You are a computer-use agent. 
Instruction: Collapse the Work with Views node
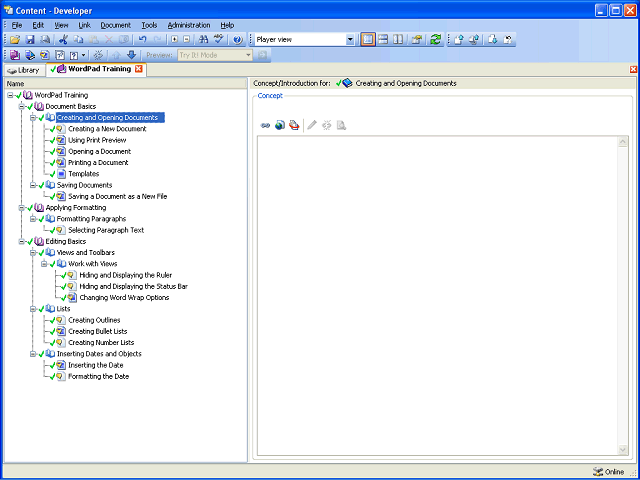[44, 264]
